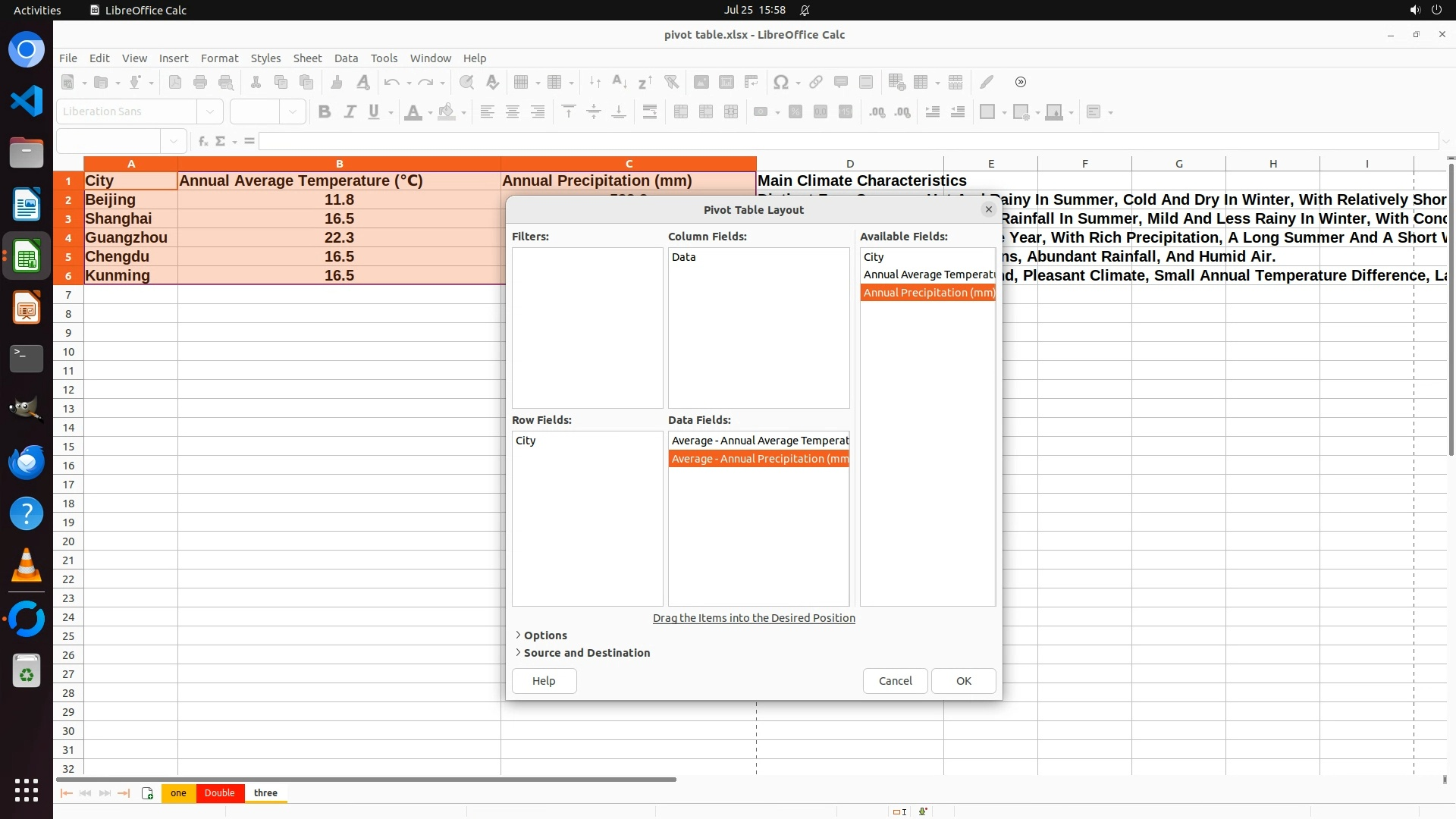
Task: Click the Bold formatting icon
Action: (x=325, y=112)
